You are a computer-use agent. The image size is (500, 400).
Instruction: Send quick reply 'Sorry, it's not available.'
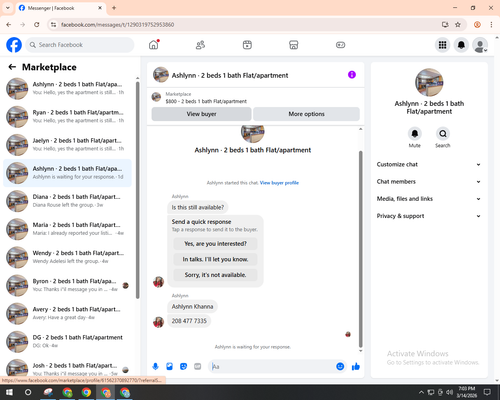[215, 275]
